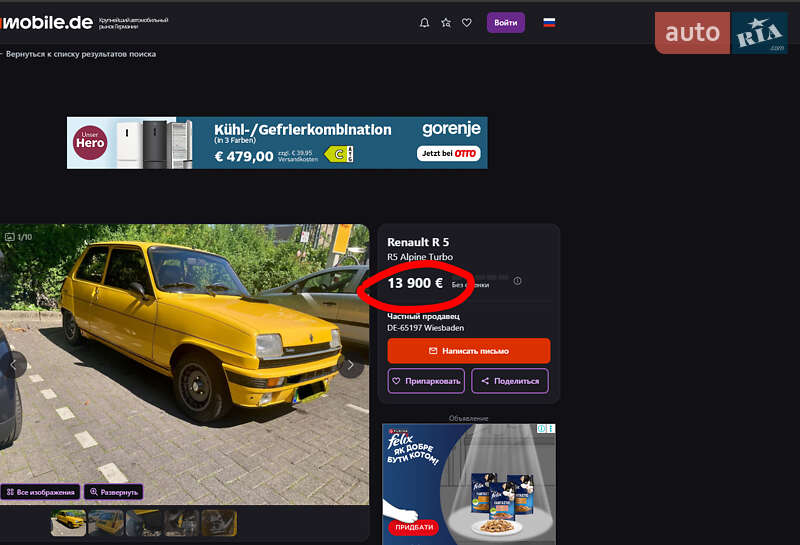Click Все изображения button
The width and height of the screenshot is (800, 545).
[41, 492]
